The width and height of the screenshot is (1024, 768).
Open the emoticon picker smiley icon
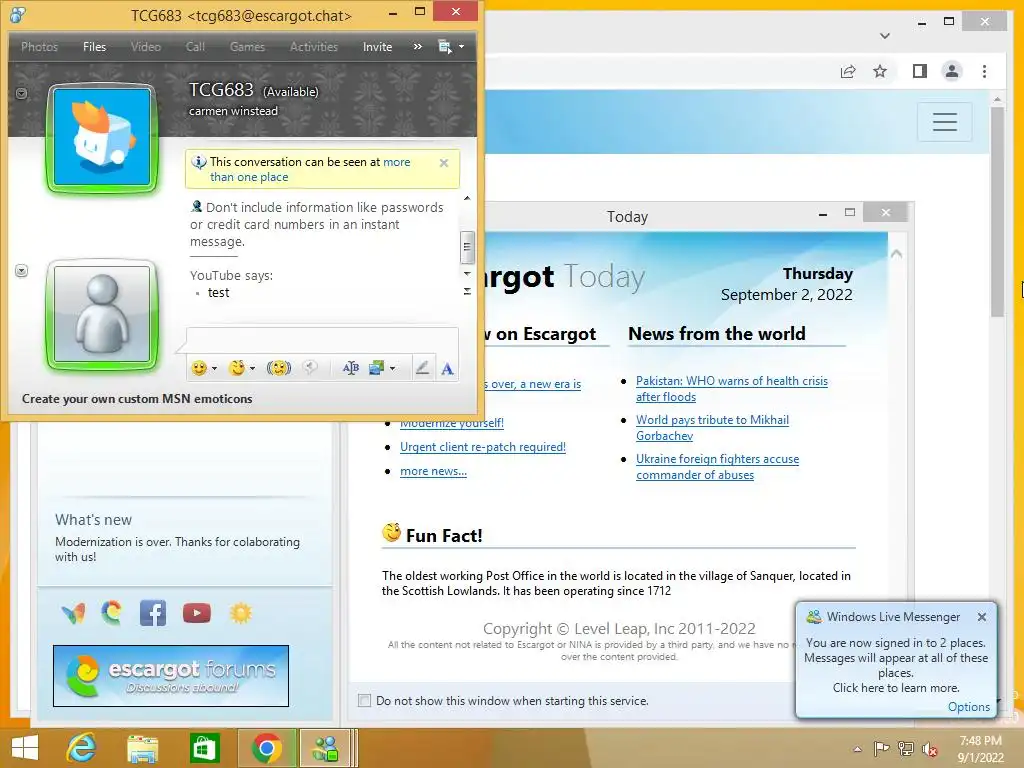(x=199, y=368)
